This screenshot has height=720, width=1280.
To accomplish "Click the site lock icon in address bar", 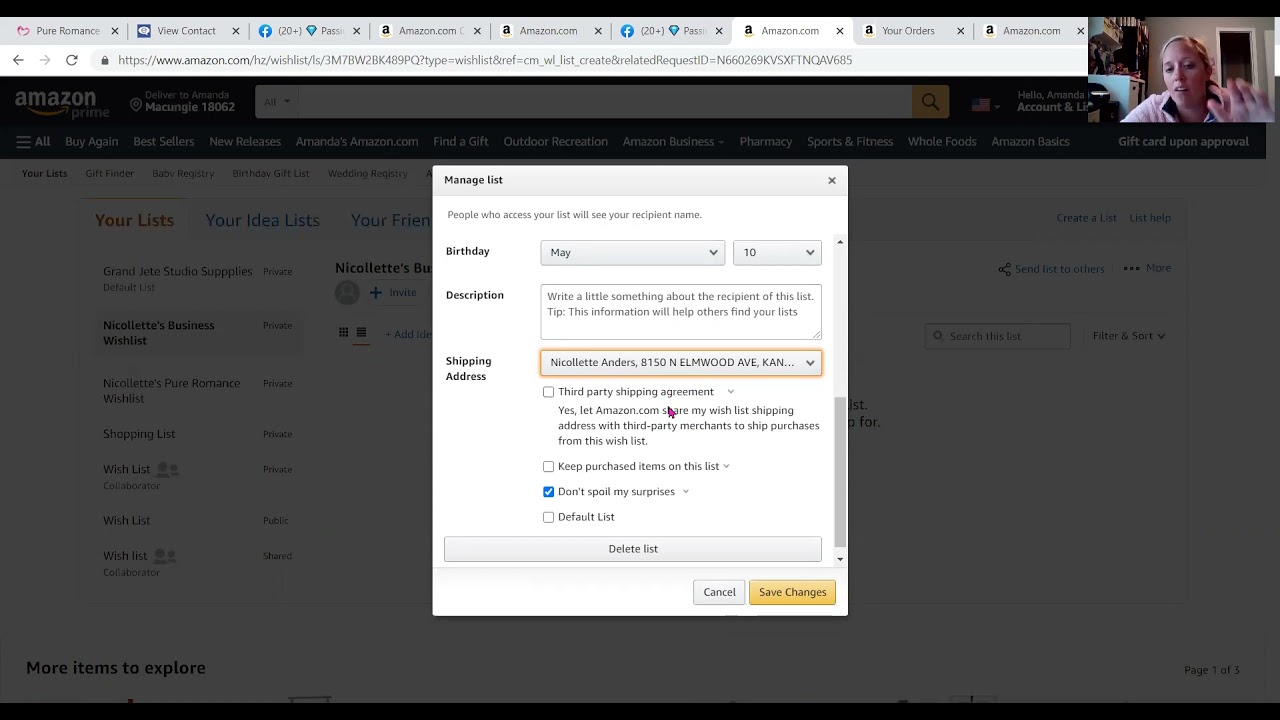I will (104, 60).
